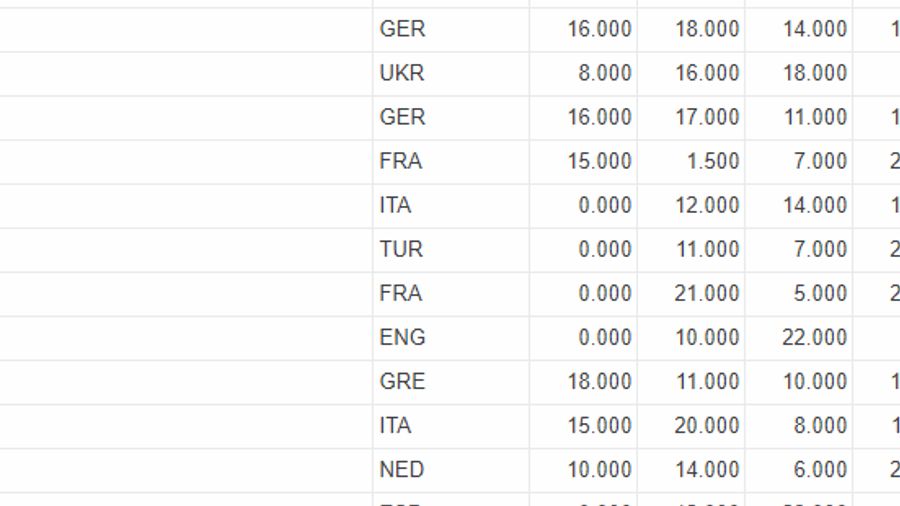Select the empty cell left of TUR

(x=186, y=250)
